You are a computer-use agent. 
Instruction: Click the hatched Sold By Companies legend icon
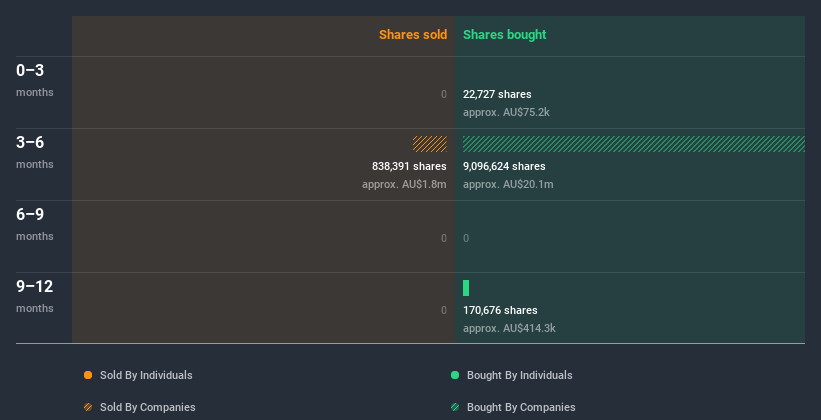[88, 407]
